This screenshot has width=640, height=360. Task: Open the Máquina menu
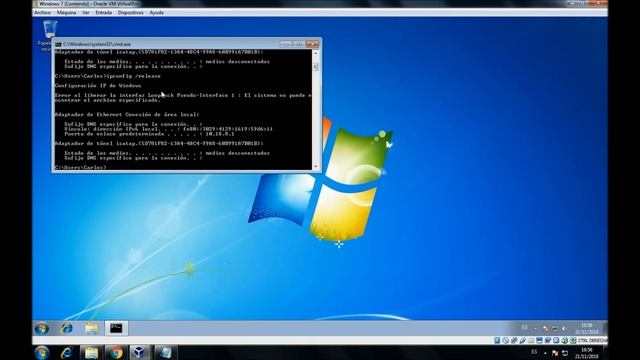point(66,13)
